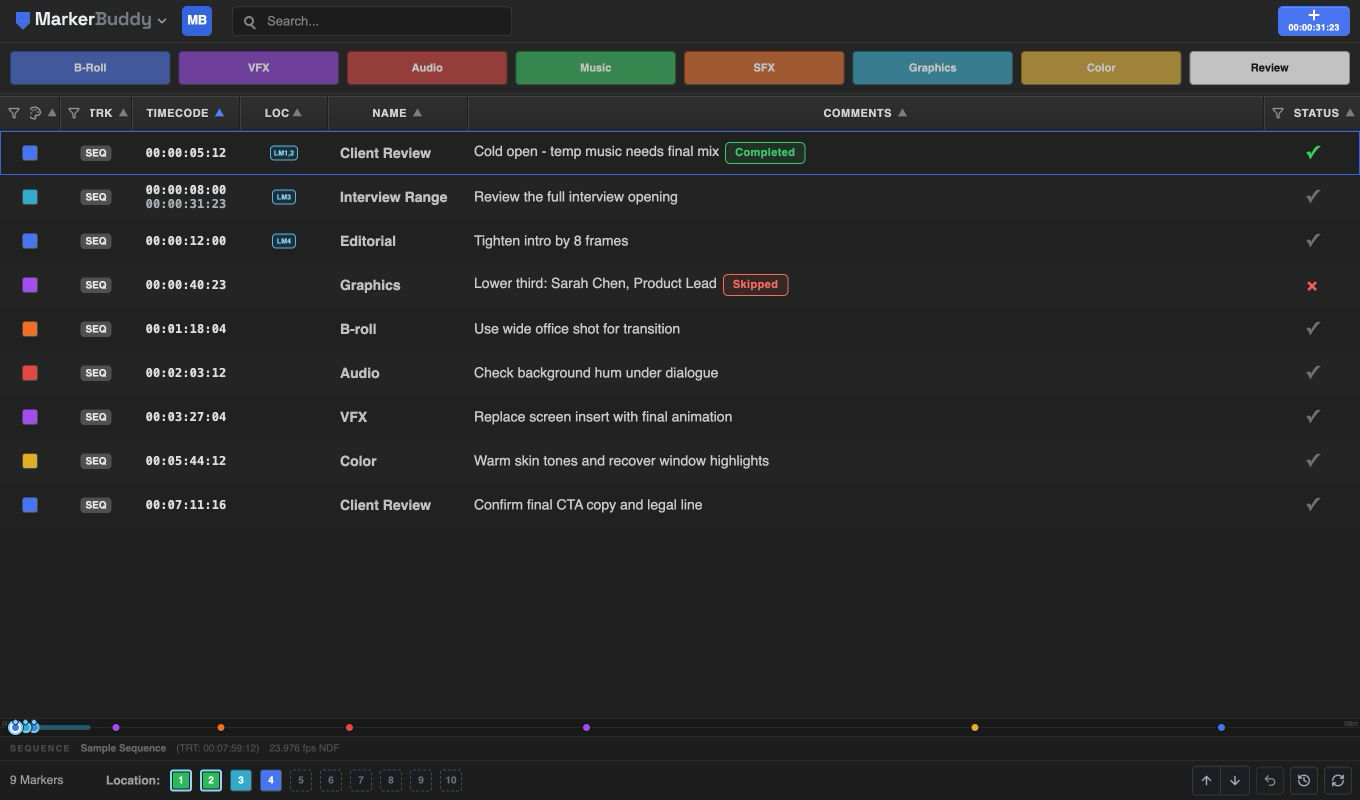The width and height of the screenshot is (1360, 800).
Task: Focus the Search field
Action: (371, 21)
